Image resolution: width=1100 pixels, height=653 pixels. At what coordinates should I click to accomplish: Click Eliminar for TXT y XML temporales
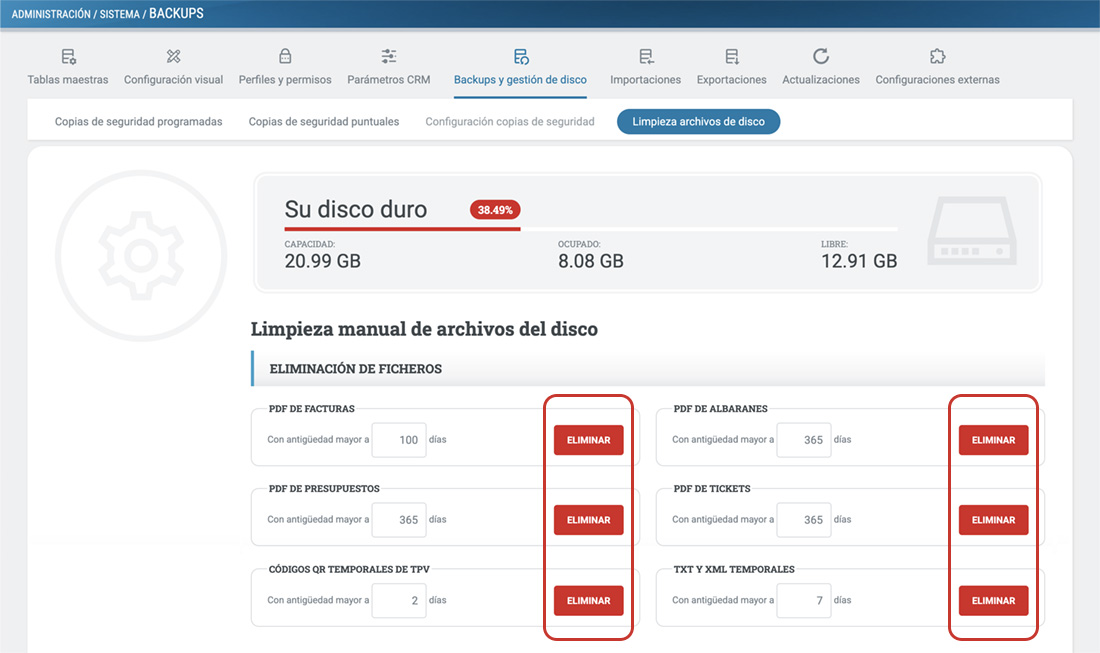tap(993, 600)
